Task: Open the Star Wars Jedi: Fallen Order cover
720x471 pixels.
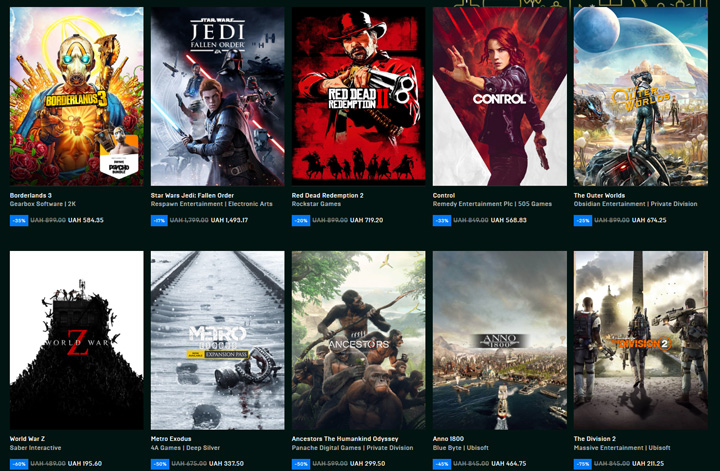Action: click(x=218, y=96)
